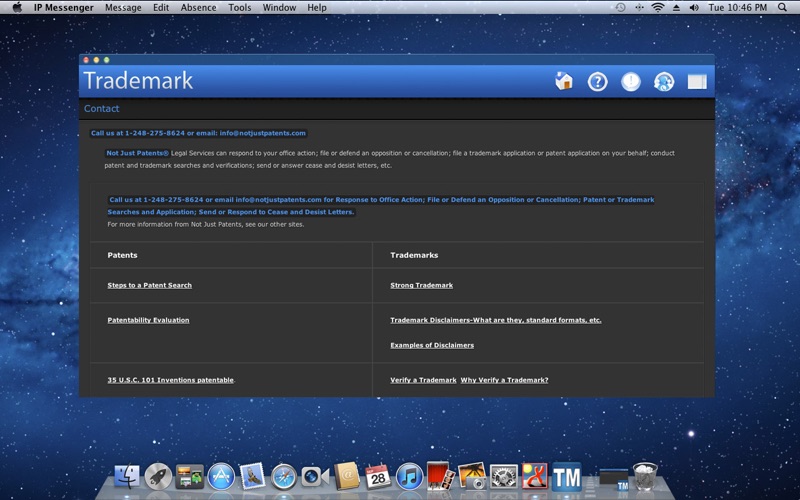Open the App Store dock icon
The height and width of the screenshot is (500, 800).
click(221, 477)
